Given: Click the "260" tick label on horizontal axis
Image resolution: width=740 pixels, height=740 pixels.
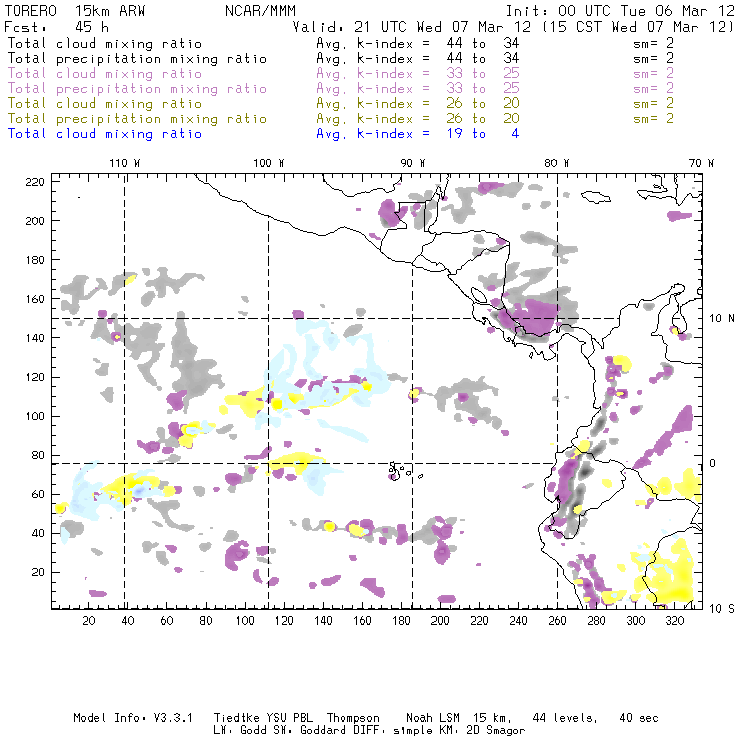Looking at the screenshot, I should point(557,621).
